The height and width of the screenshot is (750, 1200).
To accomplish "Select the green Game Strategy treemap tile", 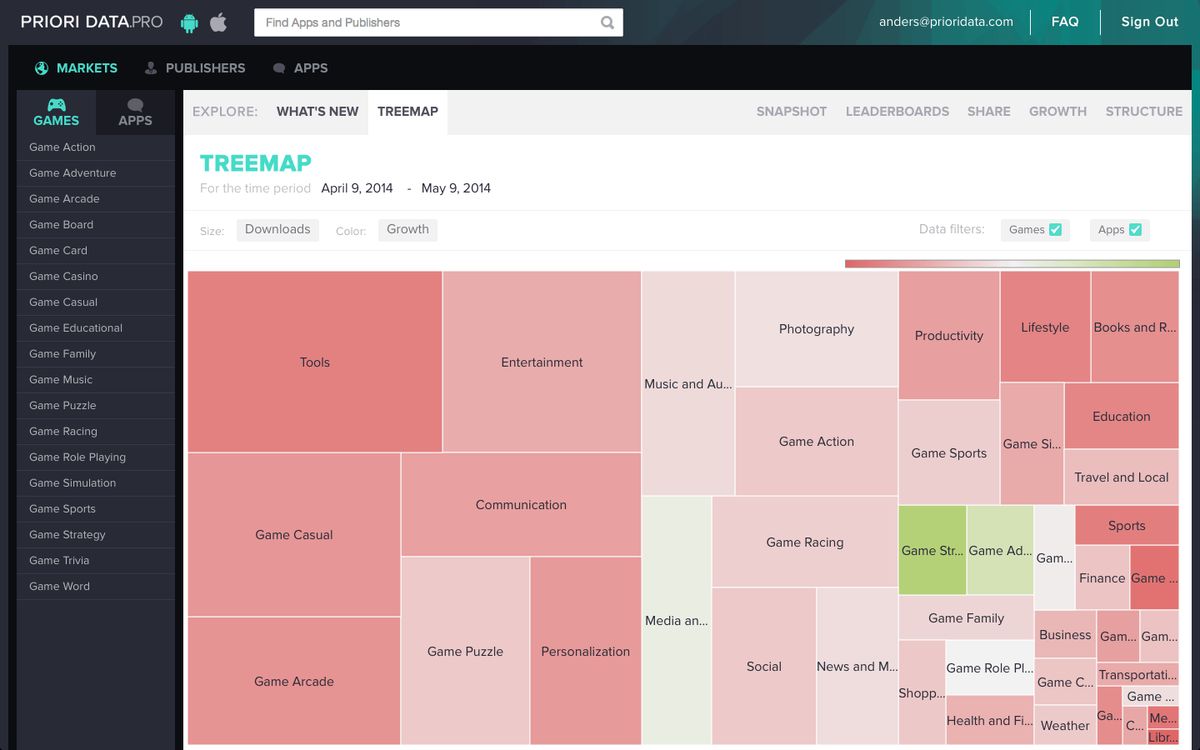I will [x=932, y=550].
